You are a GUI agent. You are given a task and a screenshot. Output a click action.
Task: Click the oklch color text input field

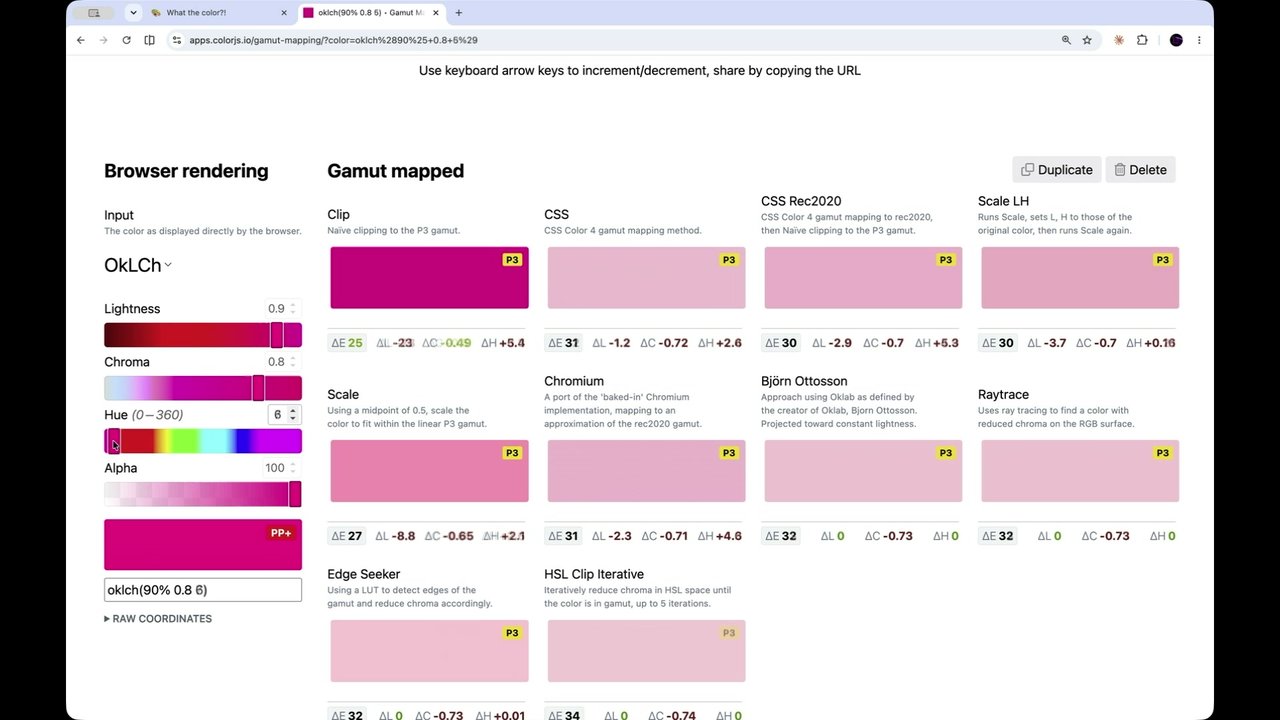click(x=203, y=590)
